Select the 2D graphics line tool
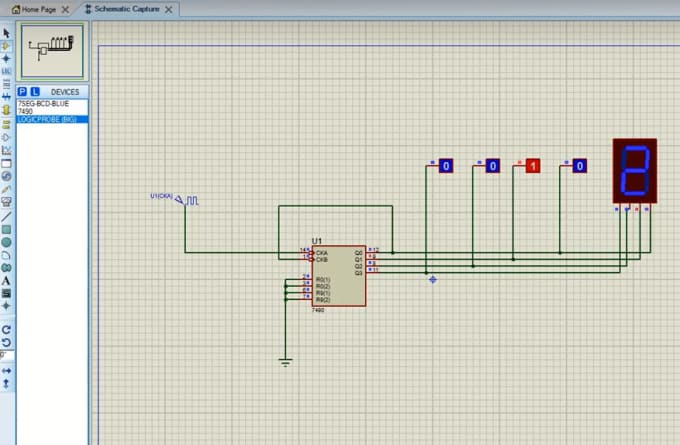Screen dimensions: 680x445 point(6,216)
